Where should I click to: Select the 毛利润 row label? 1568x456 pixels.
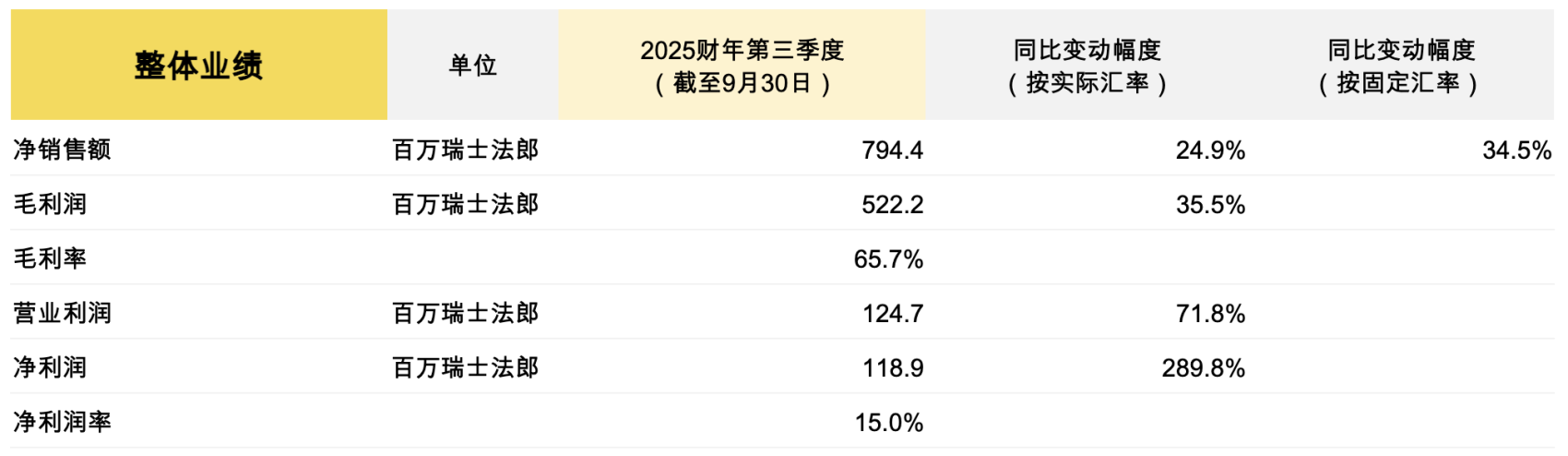[50, 204]
